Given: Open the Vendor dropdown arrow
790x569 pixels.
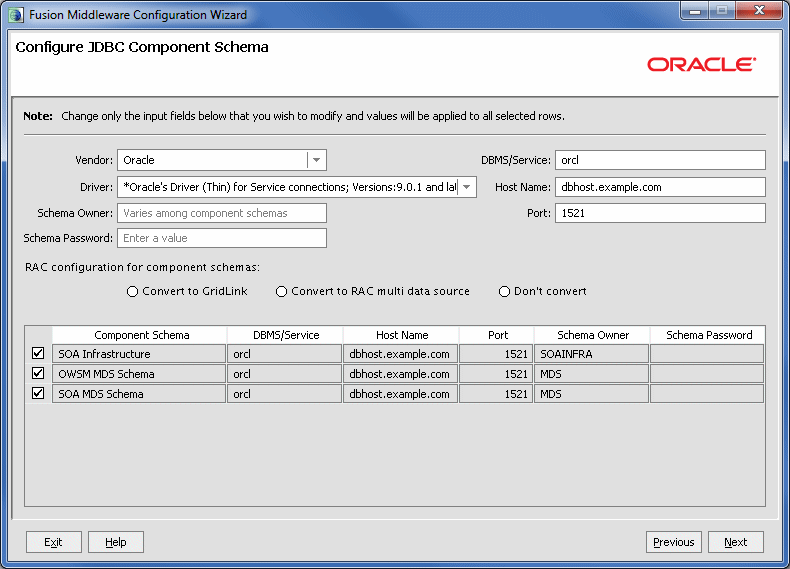Looking at the screenshot, I should click(316, 160).
